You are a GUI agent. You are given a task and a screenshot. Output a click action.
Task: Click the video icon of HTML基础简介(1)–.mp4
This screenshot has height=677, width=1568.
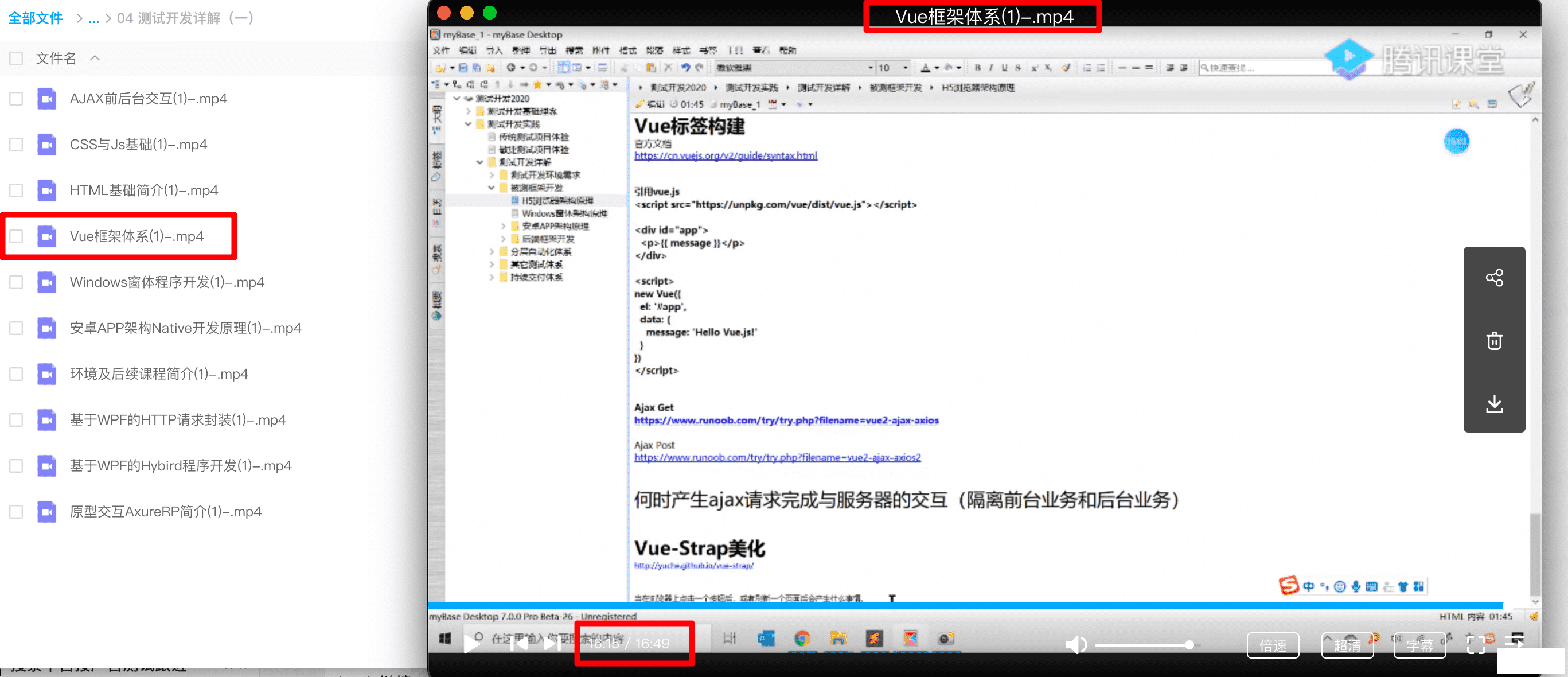[x=47, y=190]
